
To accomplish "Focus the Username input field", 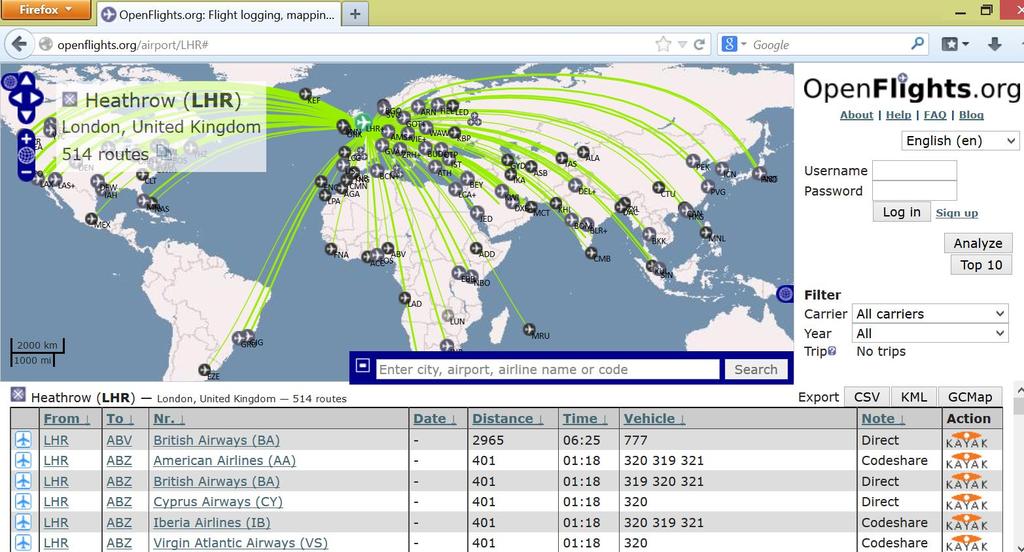I will pyautogui.click(x=914, y=170).
